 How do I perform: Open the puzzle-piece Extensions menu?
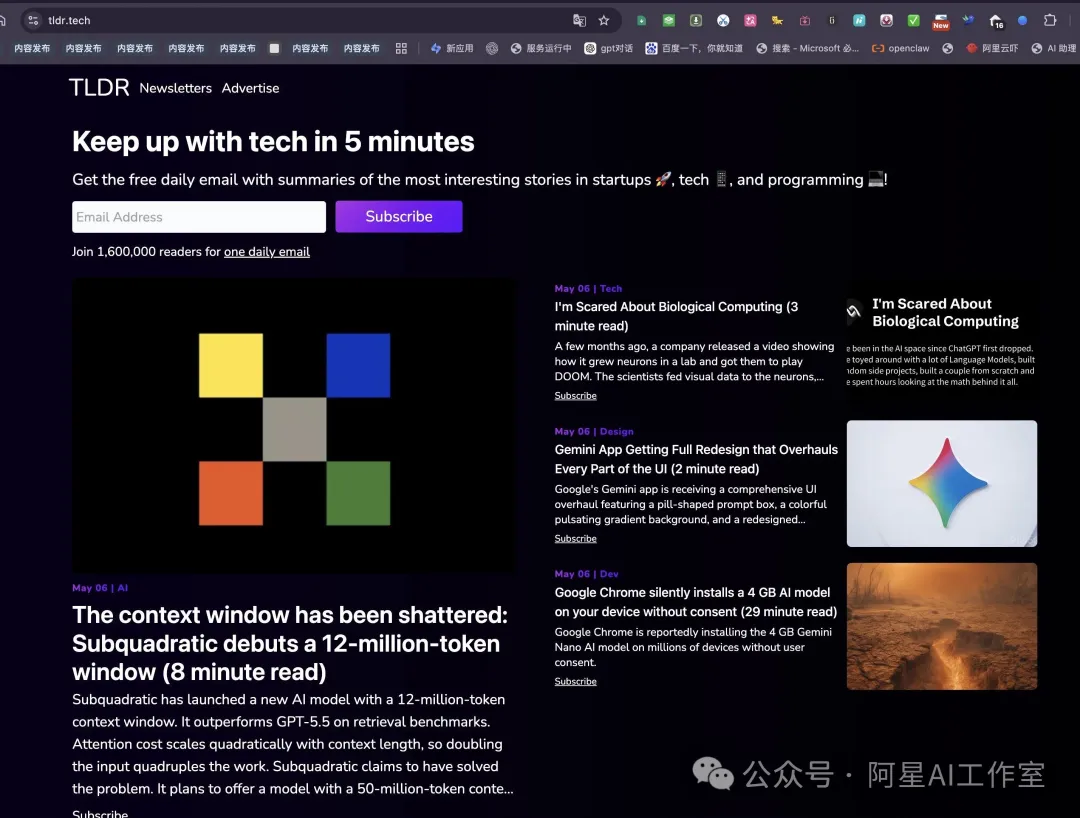pyautogui.click(x=1050, y=21)
